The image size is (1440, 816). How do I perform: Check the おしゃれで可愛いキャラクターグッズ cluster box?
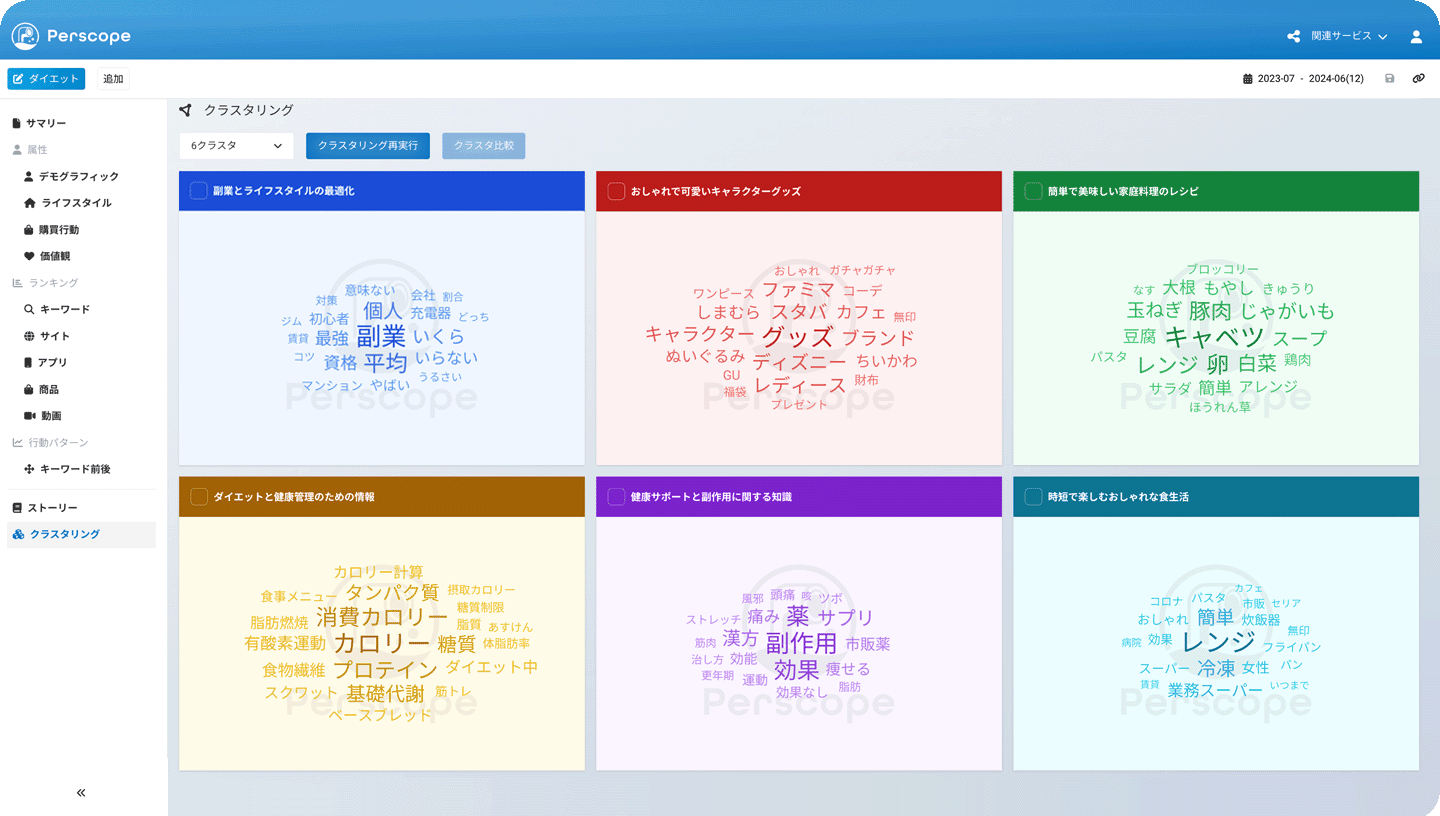click(616, 190)
